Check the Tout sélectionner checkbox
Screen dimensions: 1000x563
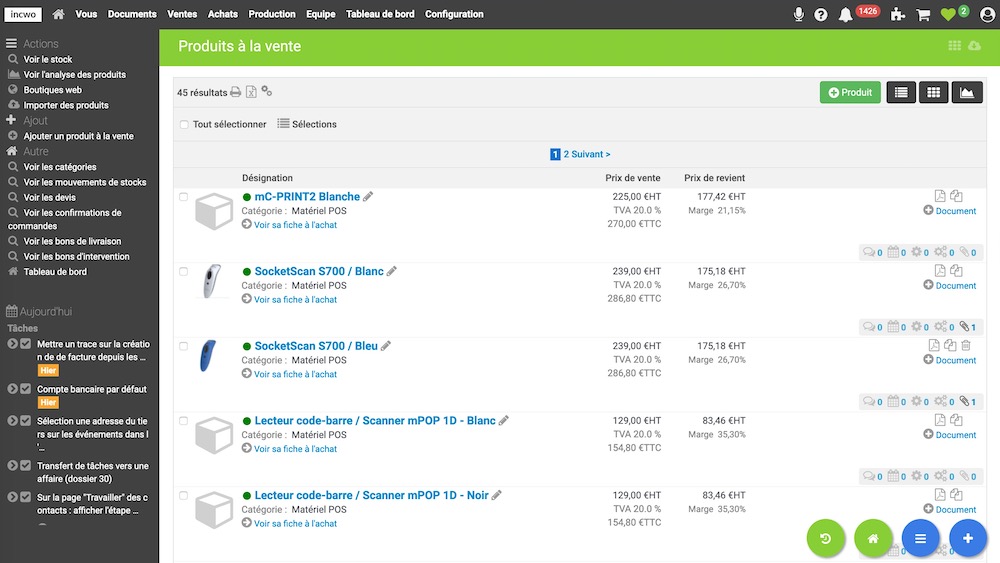click(184, 124)
